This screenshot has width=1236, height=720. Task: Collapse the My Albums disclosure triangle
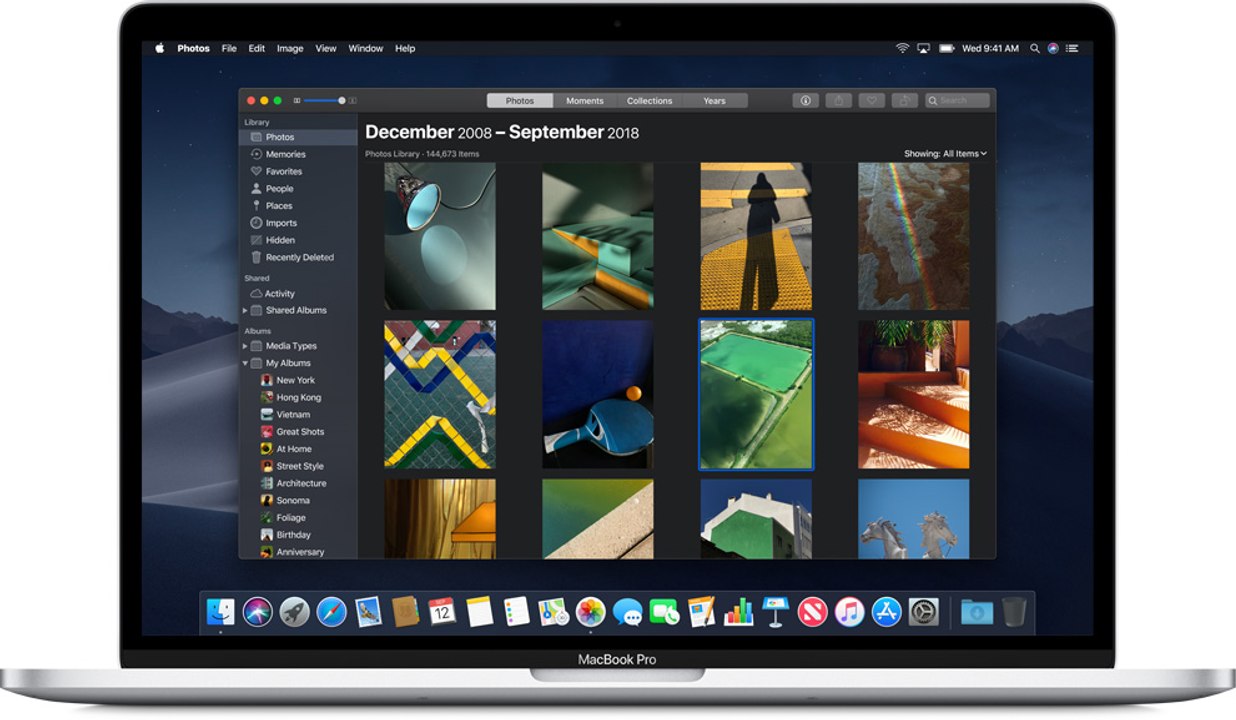pyautogui.click(x=245, y=363)
